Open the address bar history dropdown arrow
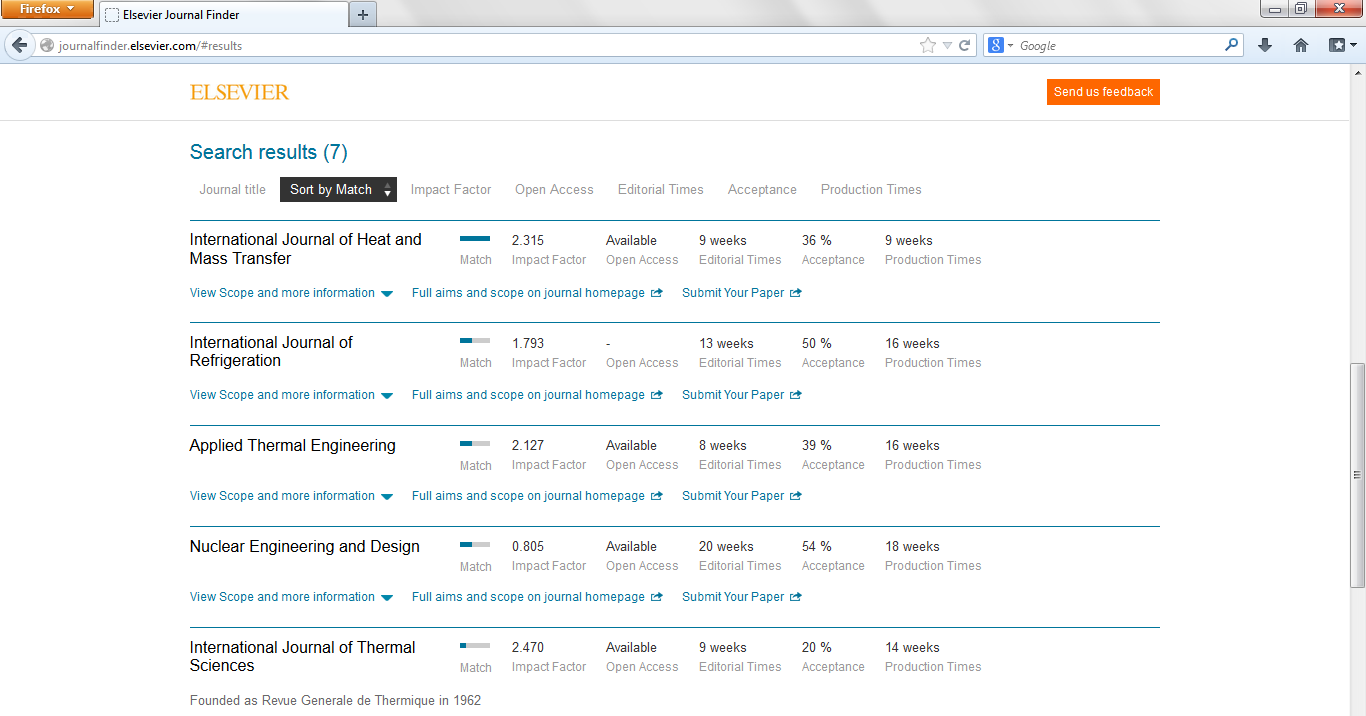The height and width of the screenshot is (716, 1366). [947, 45]
